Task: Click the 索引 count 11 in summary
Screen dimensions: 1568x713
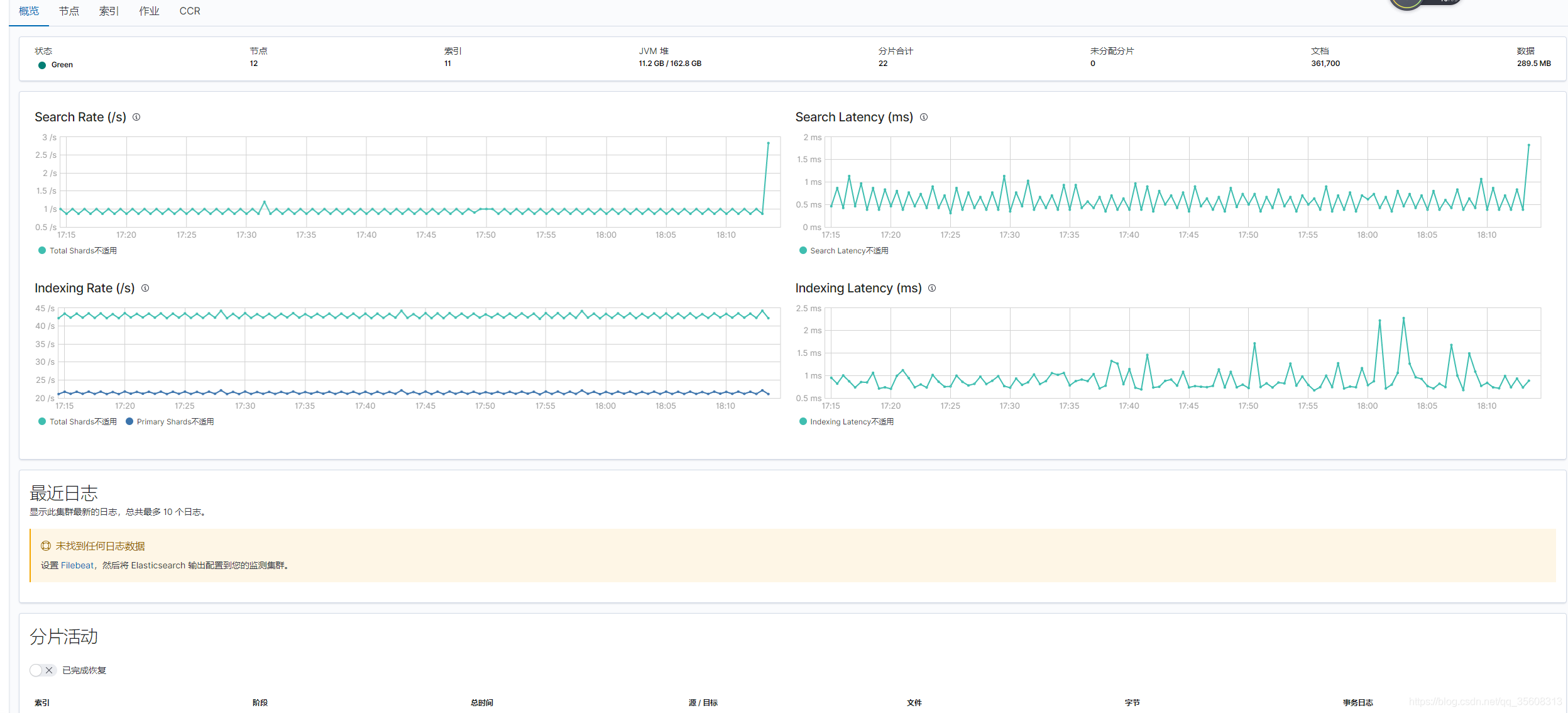Action: [x=447, y=64]
